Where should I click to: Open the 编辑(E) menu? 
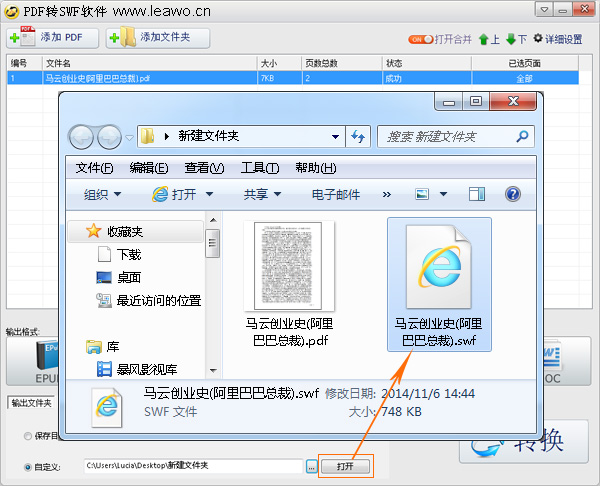pyautogui.click(x=149, y=168)
